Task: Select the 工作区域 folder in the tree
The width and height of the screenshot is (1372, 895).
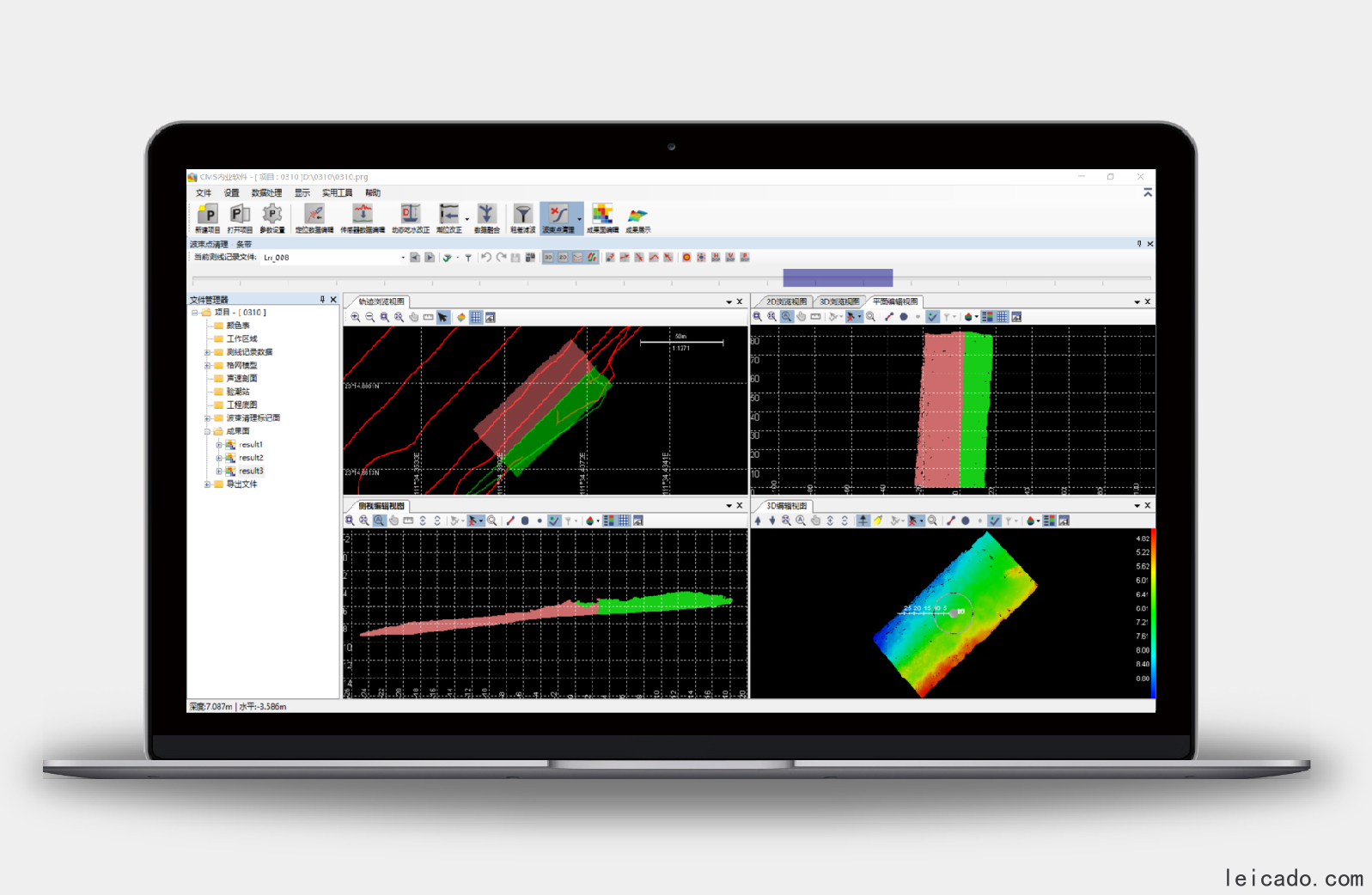Action: [241, 339]
